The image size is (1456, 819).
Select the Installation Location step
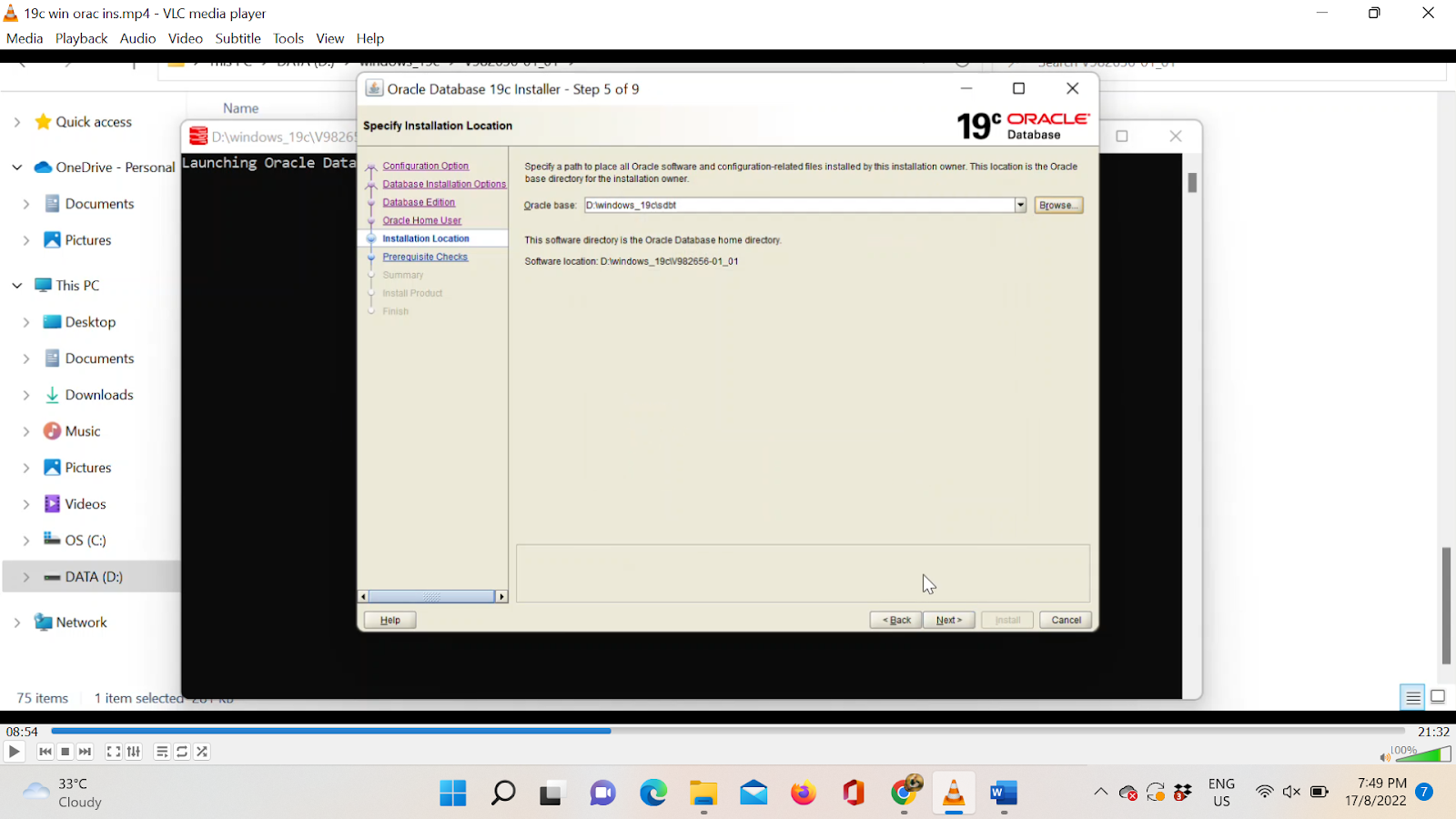pos(426,238)
